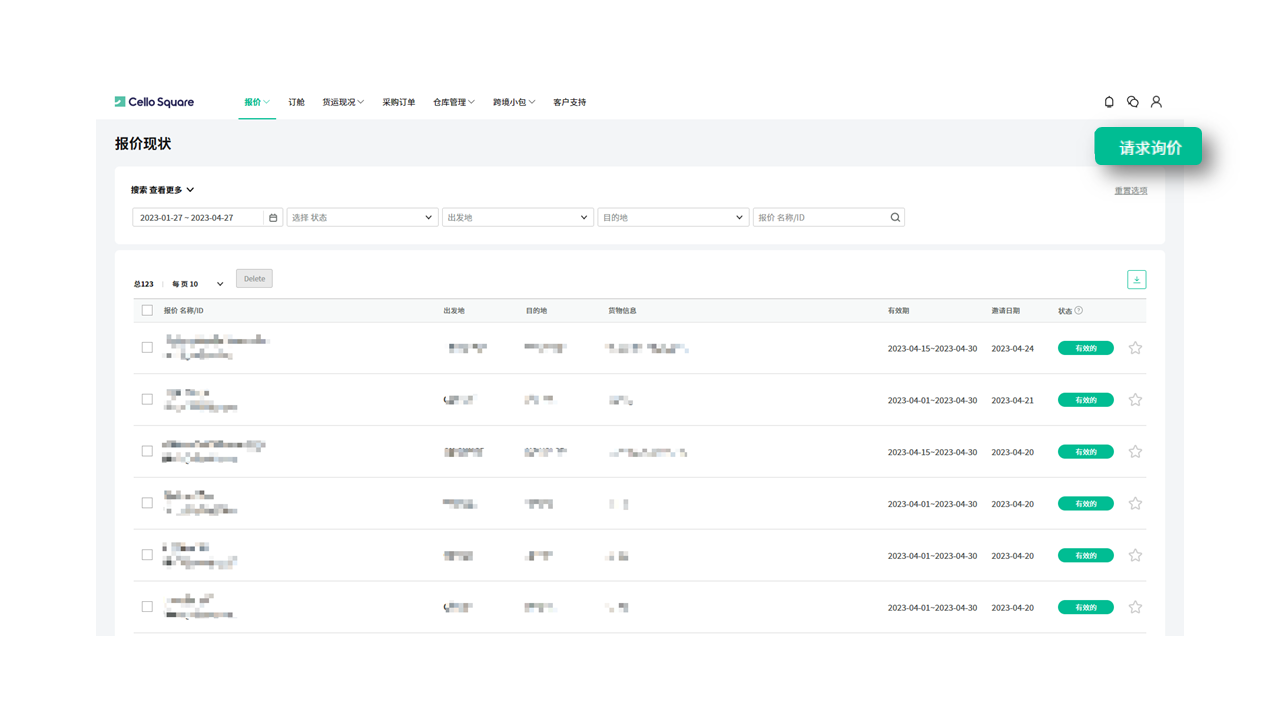Image resolution: width=1280 pixels, height=720 pixels.
Task: Open the chat messages icon
Action: click(x=1133, y=102)
